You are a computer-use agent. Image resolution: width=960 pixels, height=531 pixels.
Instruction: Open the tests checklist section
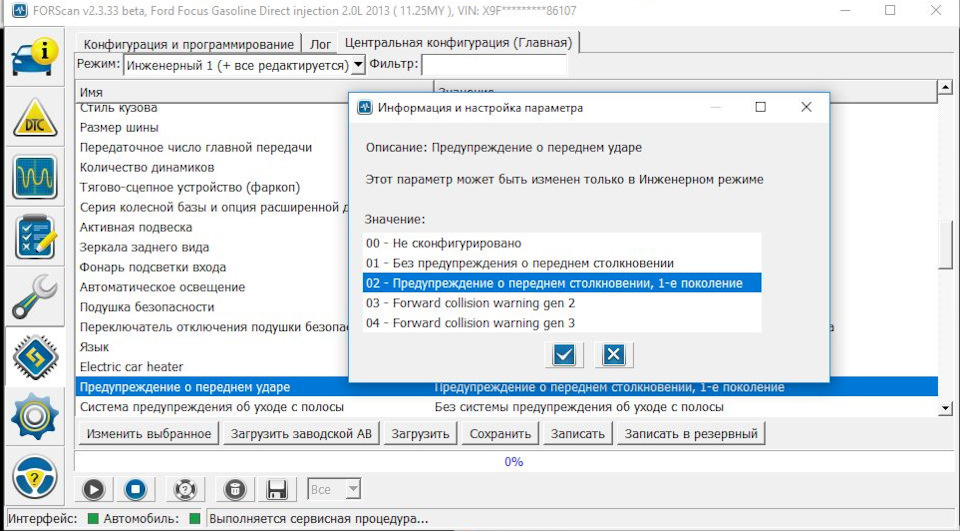point(35,236)
